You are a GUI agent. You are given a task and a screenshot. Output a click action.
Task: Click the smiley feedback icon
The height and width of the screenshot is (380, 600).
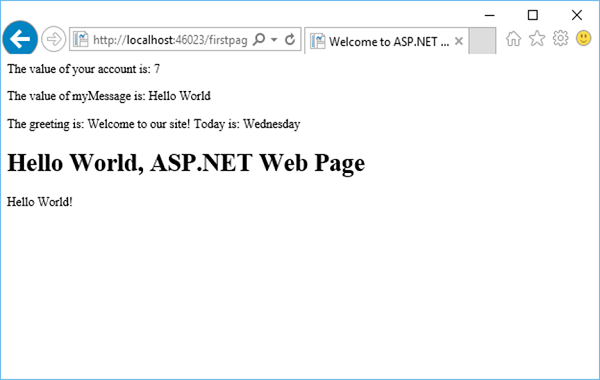pyautogui.click(x=584, y=38)
